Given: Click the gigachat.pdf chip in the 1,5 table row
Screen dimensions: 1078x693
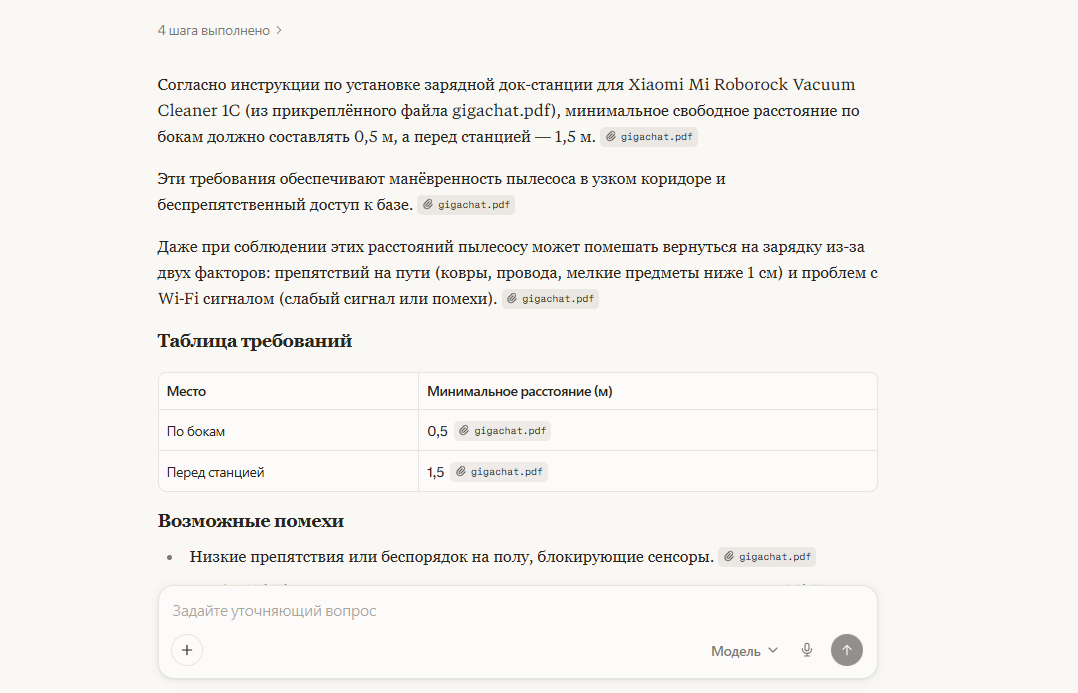Looking at the screenshot, I should pyautogui.click(x=498, y=471).
